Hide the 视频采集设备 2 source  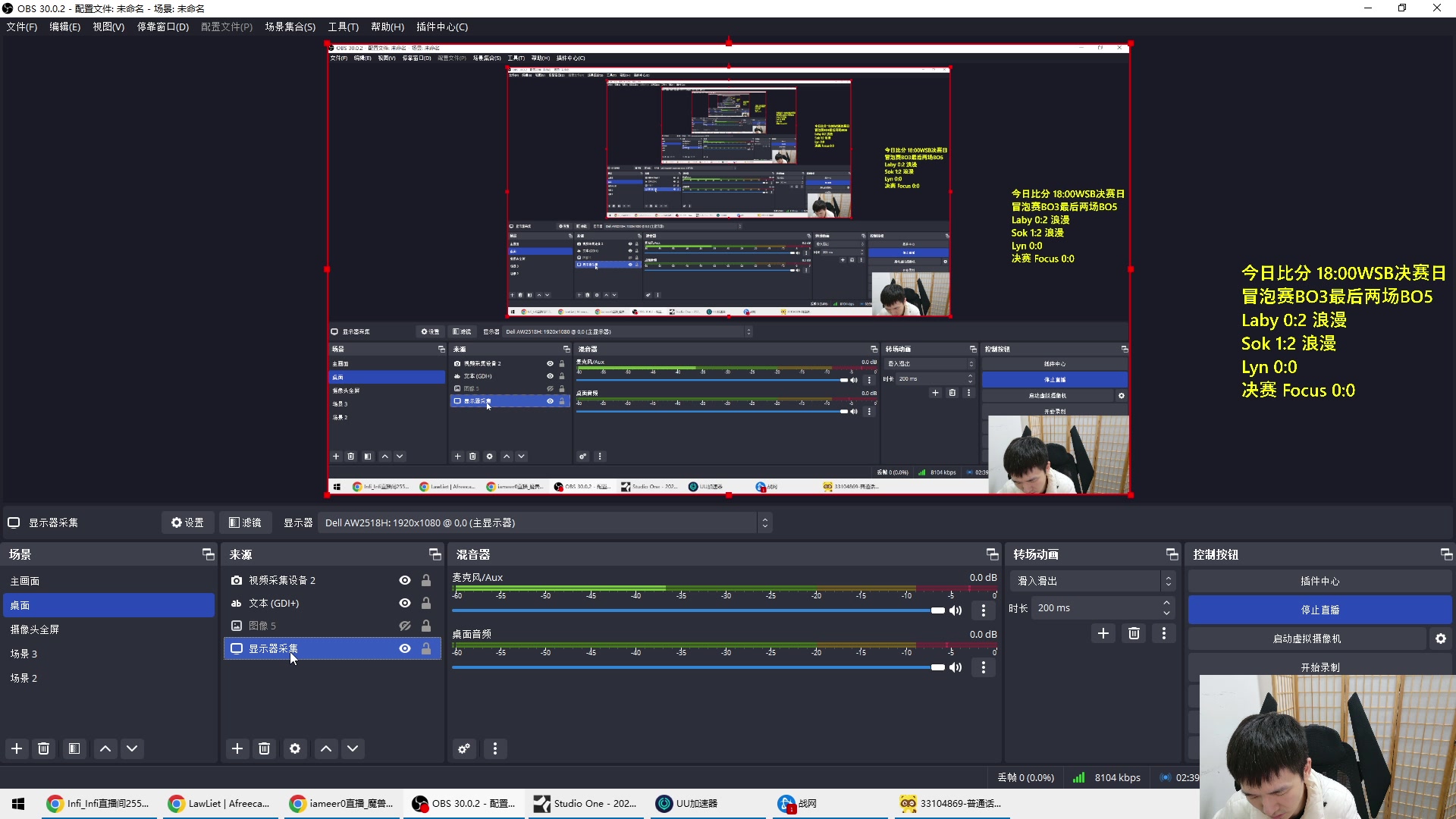pos(405,580)
